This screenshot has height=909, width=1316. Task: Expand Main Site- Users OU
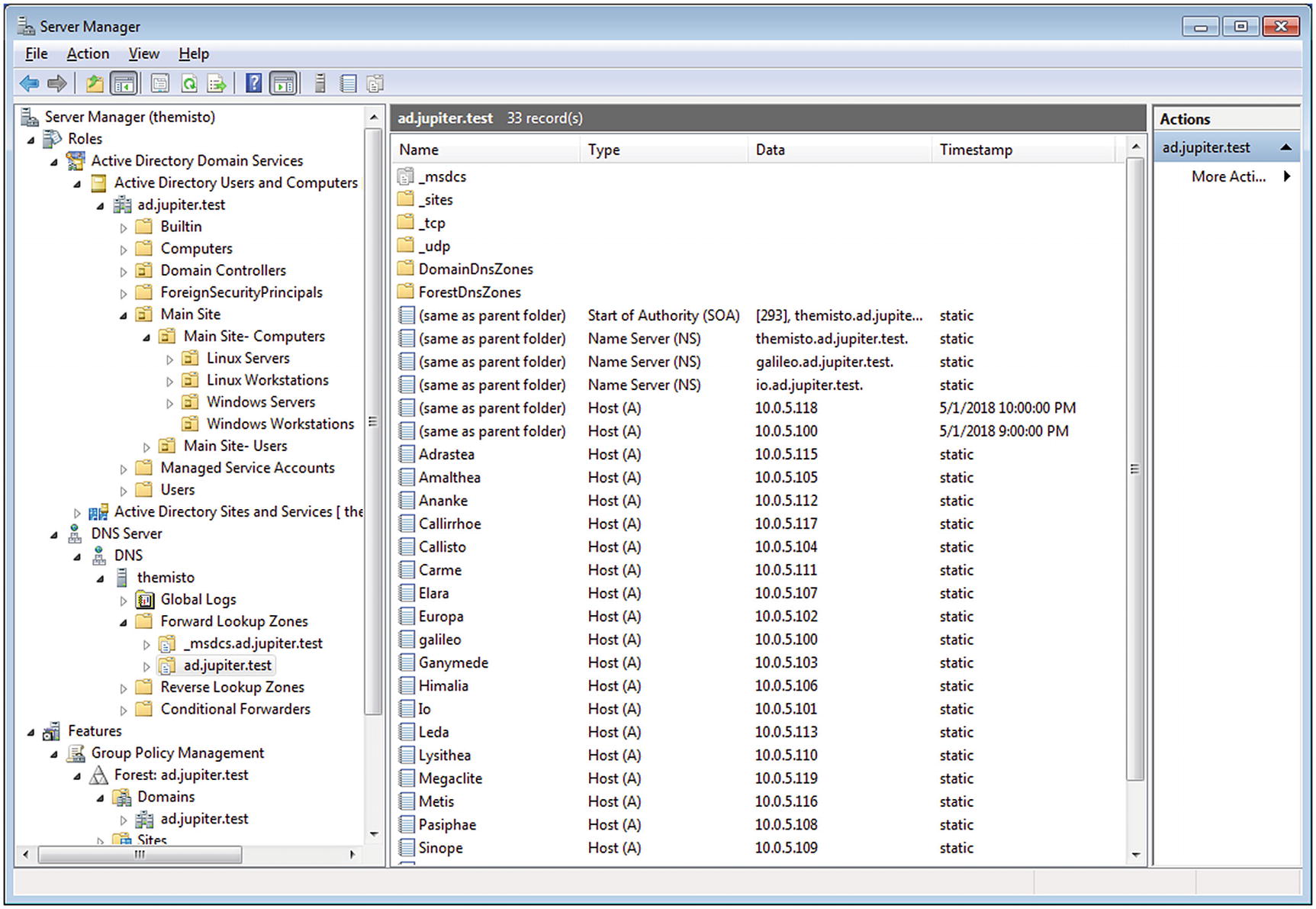(x=146, y=446)
